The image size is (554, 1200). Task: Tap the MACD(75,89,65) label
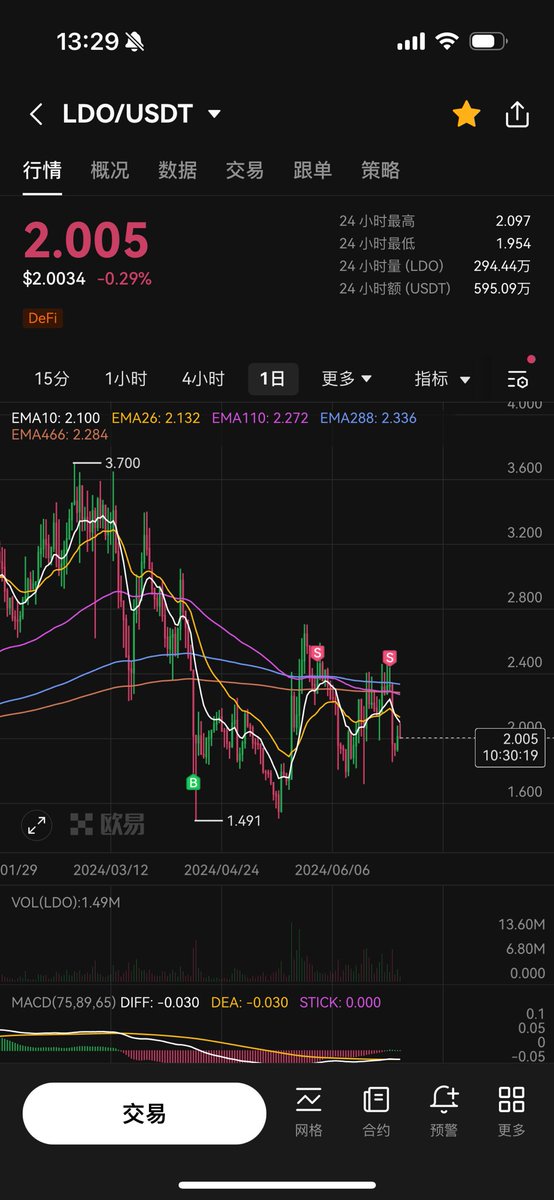(64, 1001)
